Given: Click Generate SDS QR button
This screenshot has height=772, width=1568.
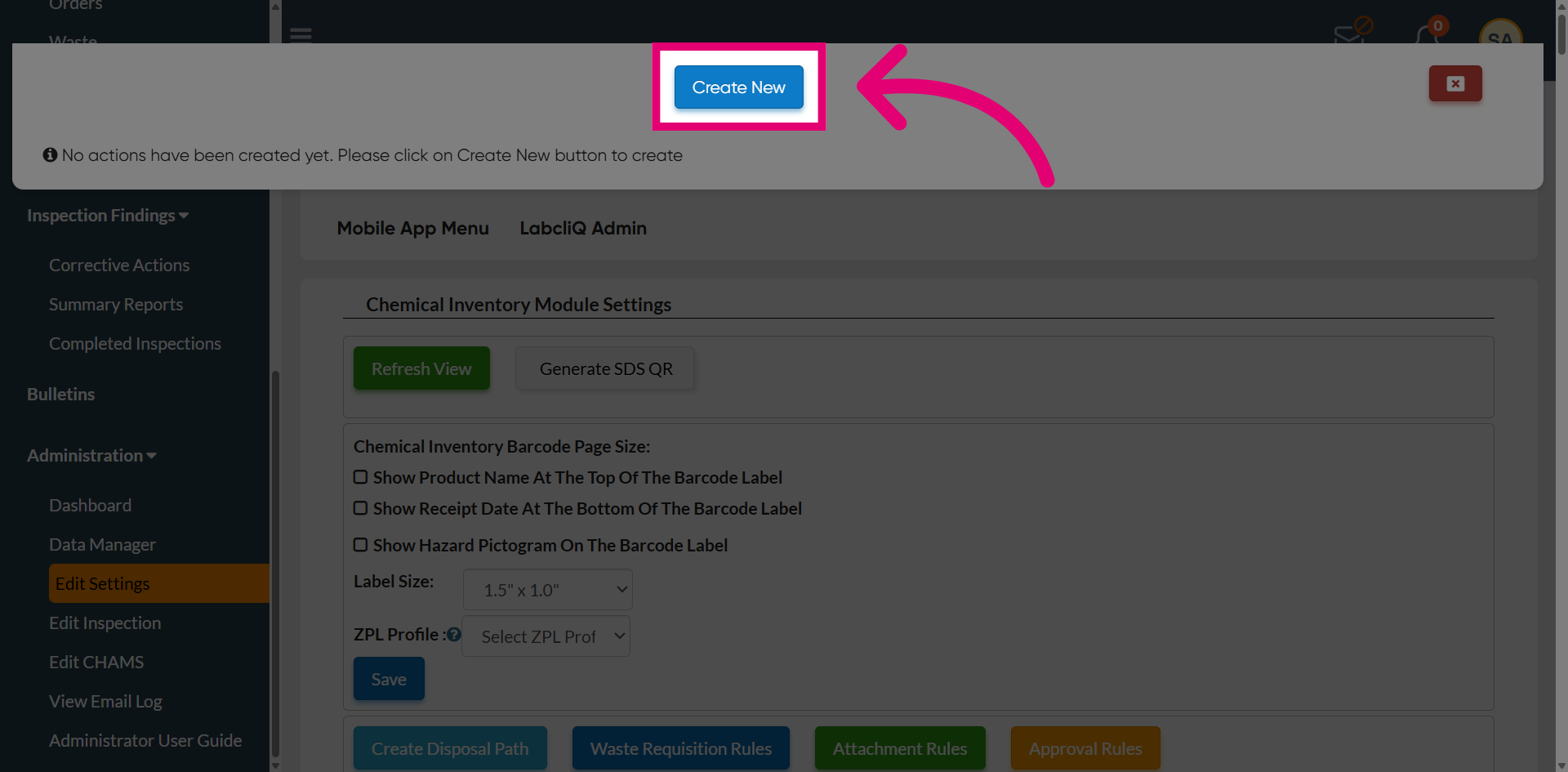Looking at the screenshot, I should [x=606, y=368].
